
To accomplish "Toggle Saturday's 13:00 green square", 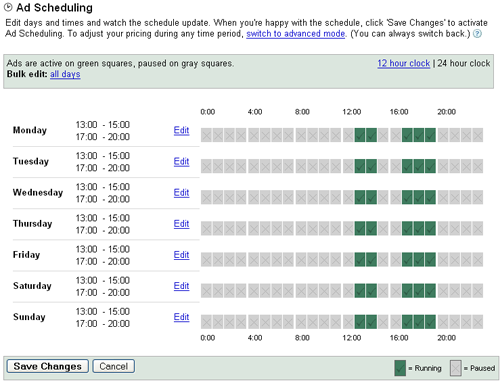I will pyautogui.click(x=360, y=291).
